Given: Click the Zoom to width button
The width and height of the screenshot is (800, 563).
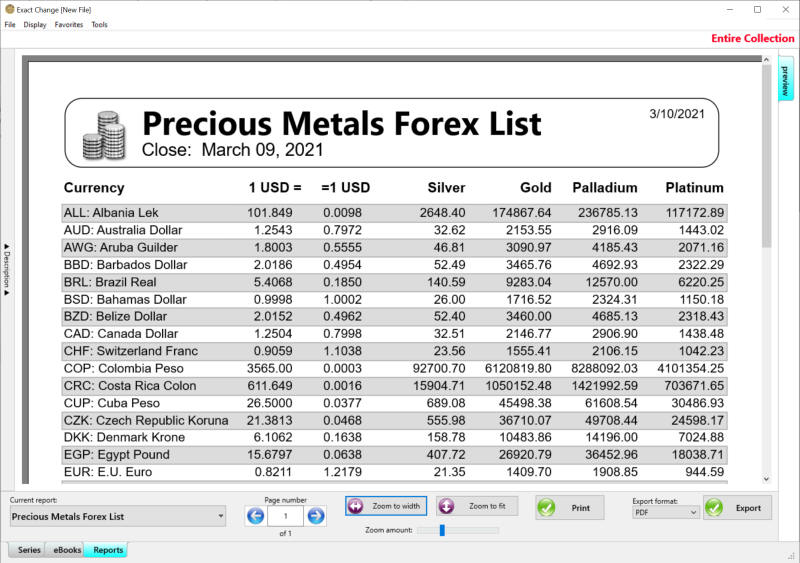Looking at the screenshot, I should [x=386, y=507].
